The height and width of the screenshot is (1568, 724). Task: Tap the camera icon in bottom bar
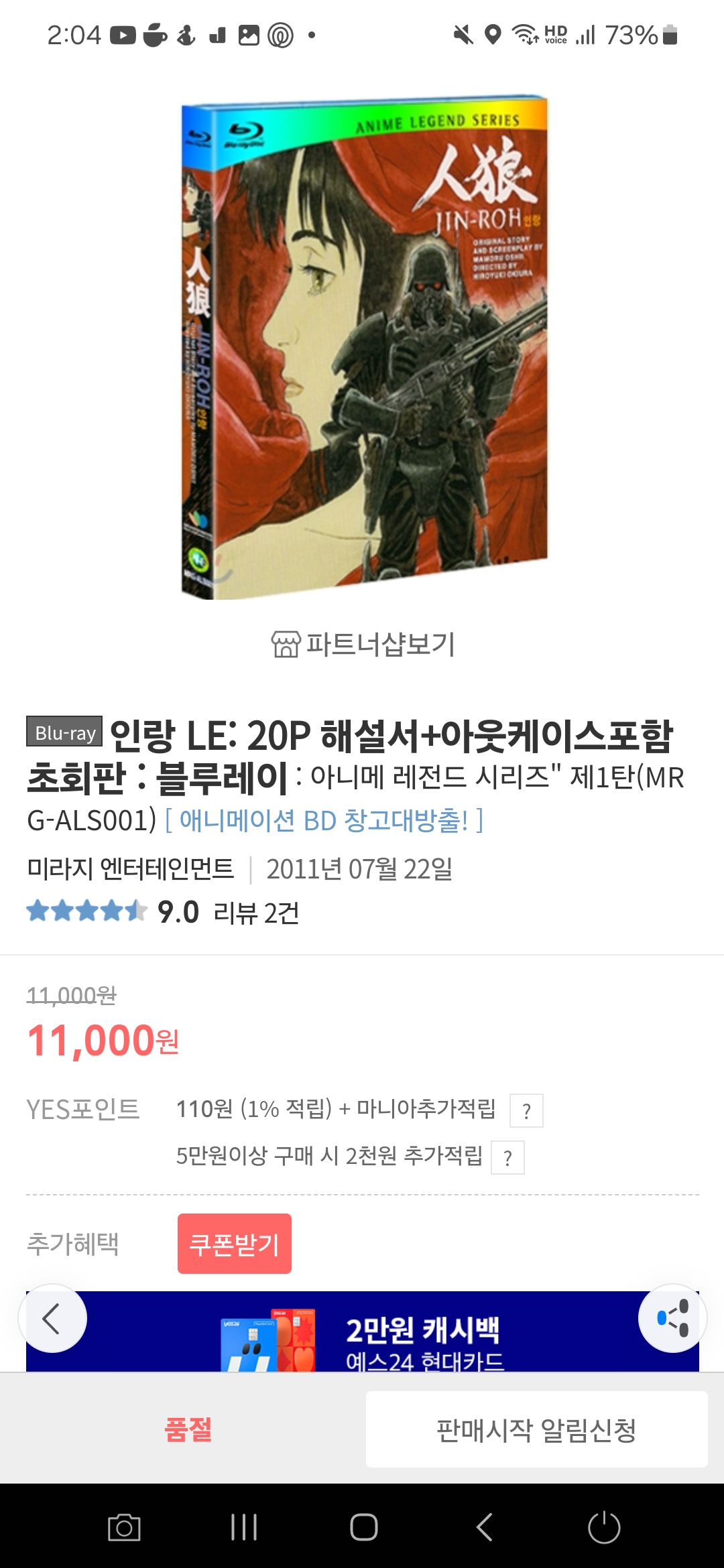(124, 1528)
